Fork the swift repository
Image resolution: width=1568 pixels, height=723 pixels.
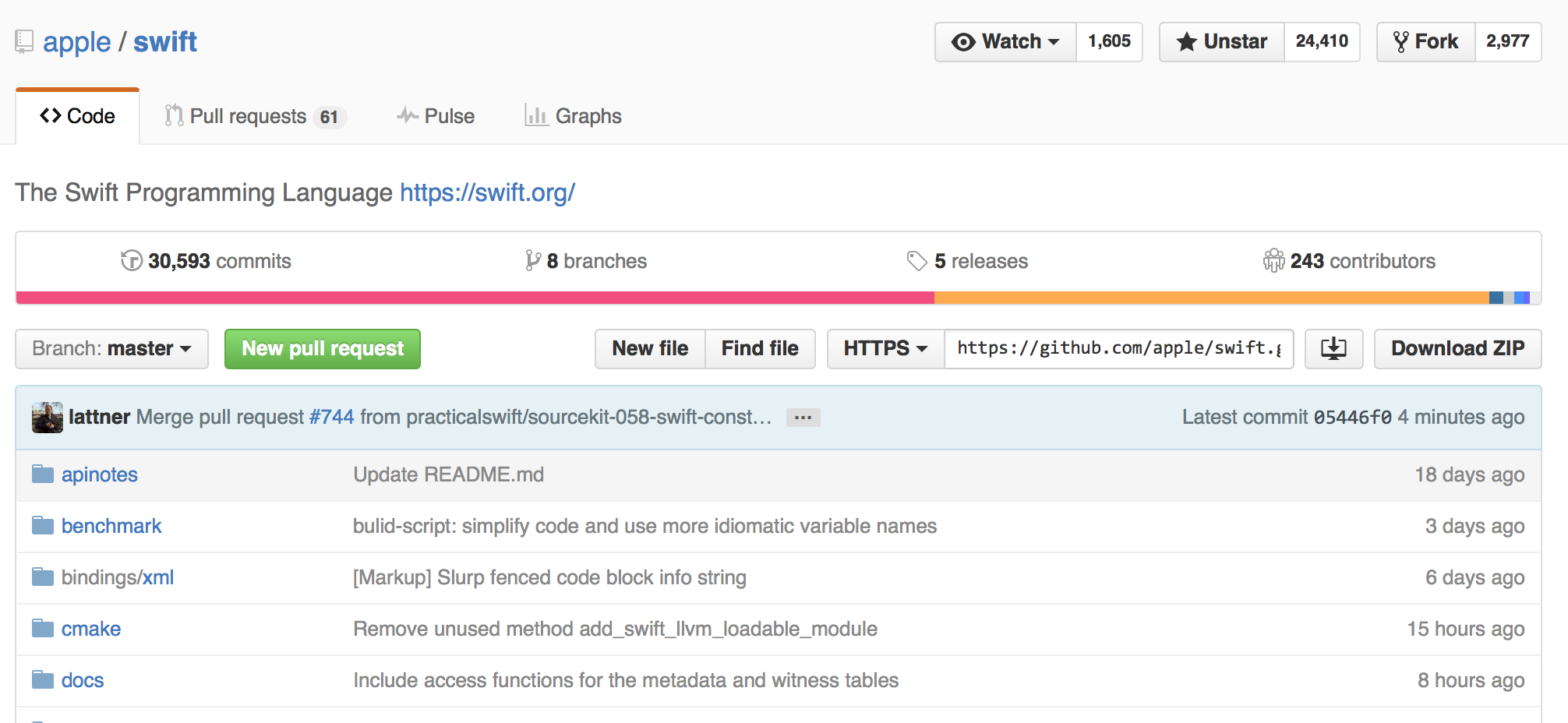tap(1425, 41)
